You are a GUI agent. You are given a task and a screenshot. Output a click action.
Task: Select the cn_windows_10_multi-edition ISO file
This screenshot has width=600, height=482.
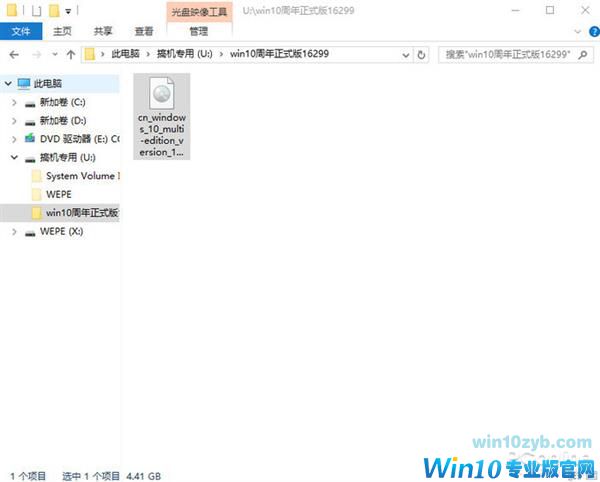[161, 116]
